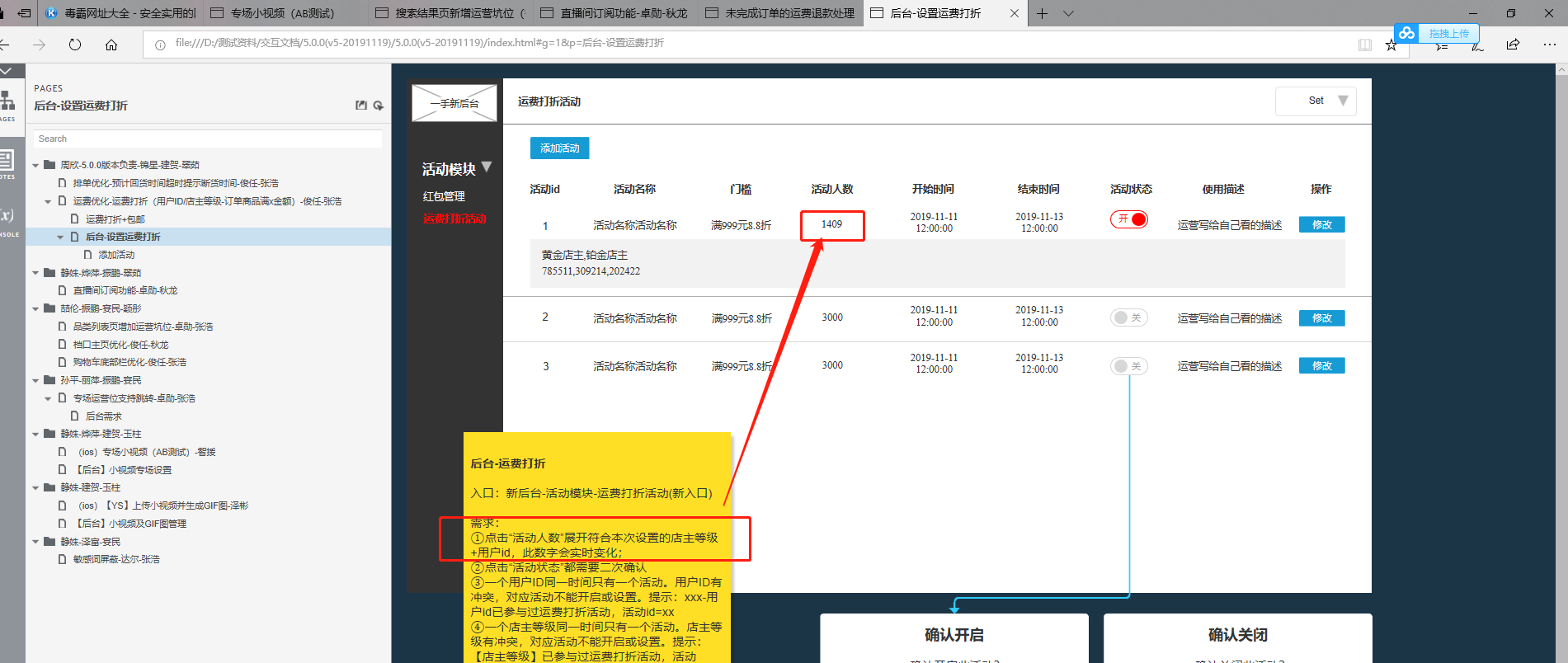Click the page options icon beside the link icon
The height and width of the screenshot is (663, 1568).
click(x=379, y=105)
